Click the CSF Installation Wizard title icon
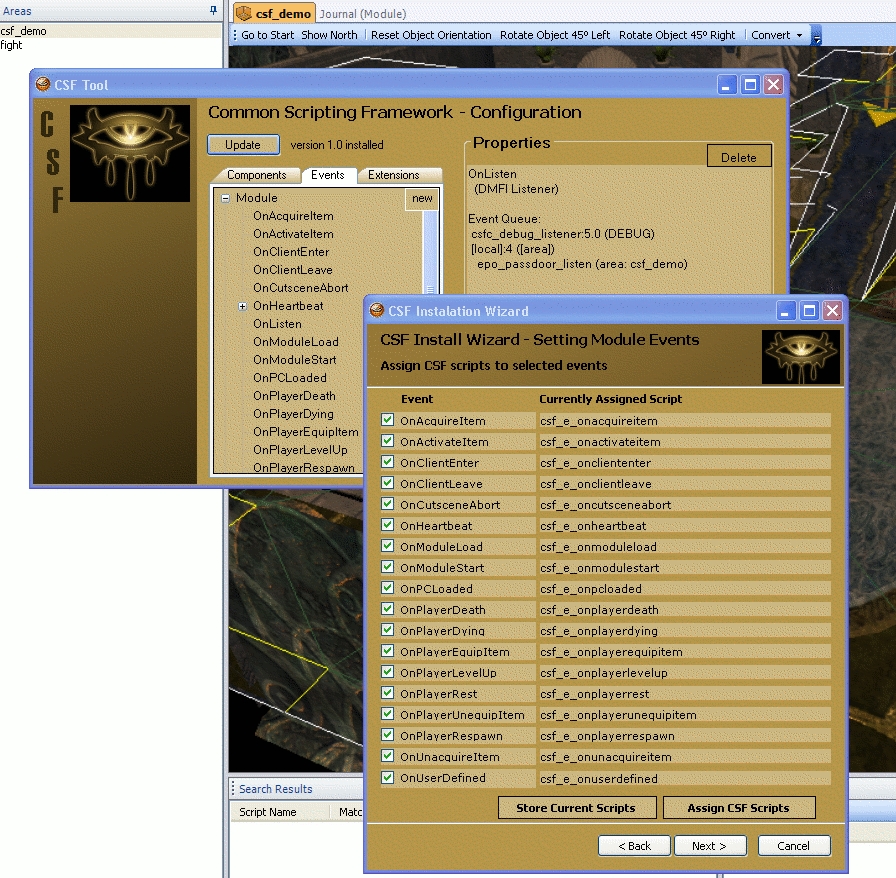 point(377,311)
